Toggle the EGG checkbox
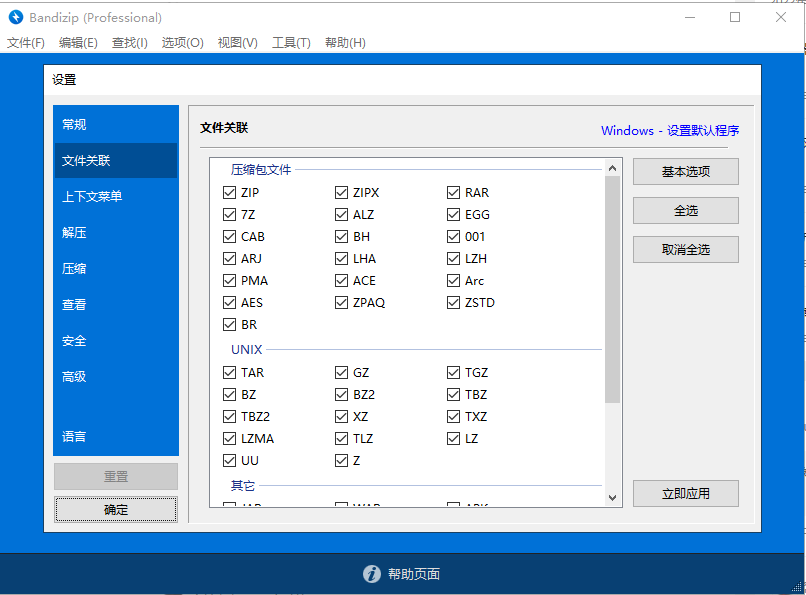Screen dimensions: 806x595 coord(453,214)
